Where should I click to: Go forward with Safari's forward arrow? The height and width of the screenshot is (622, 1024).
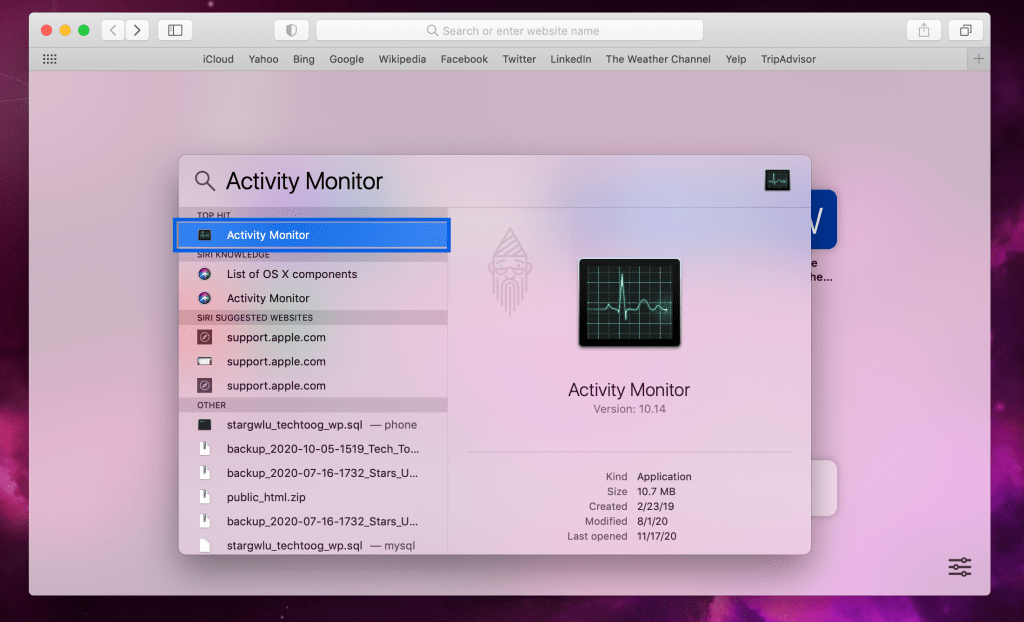[x=137, y=30]
